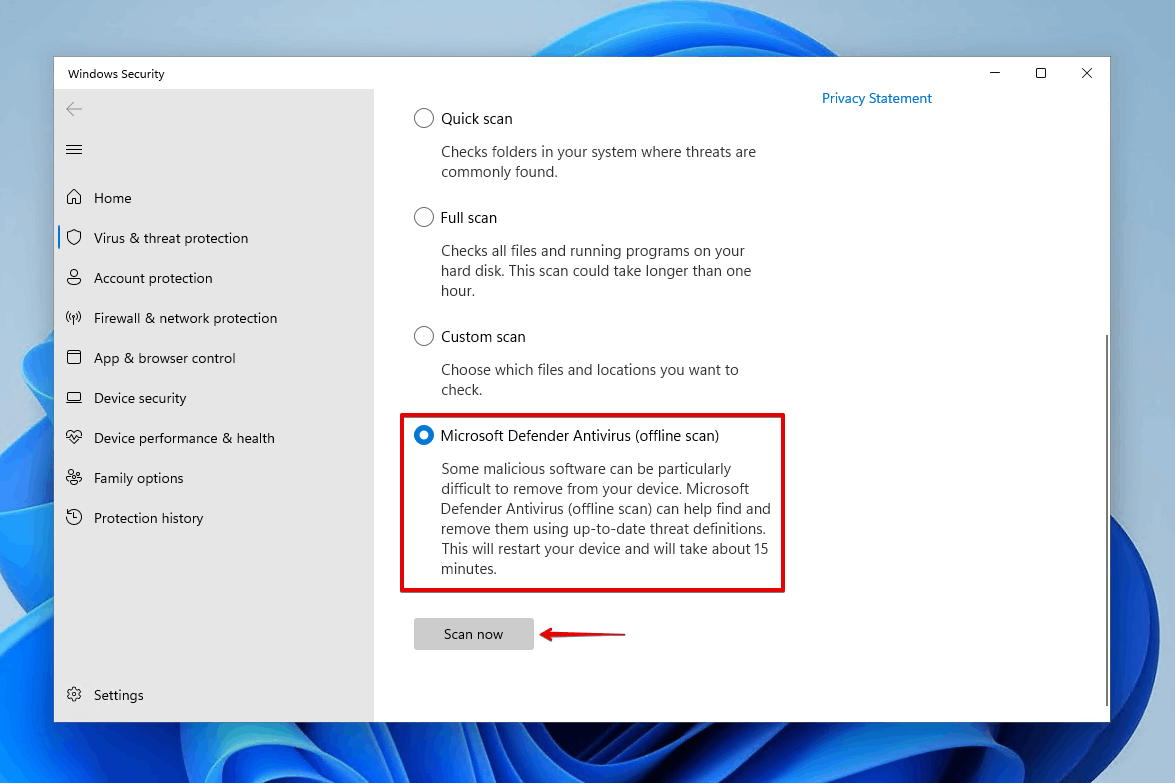1175x783 pixels.
Task: Click the vertical scrollbar thumb
Action: click(x=1106, y=520)
